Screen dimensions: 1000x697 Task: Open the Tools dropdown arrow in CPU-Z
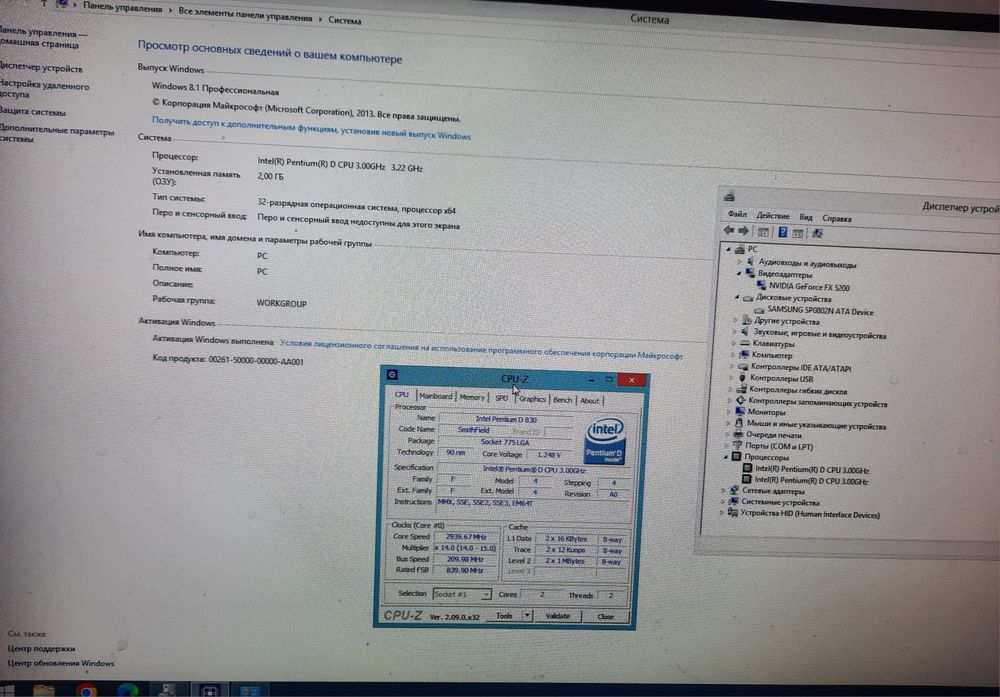click(527, 615)
